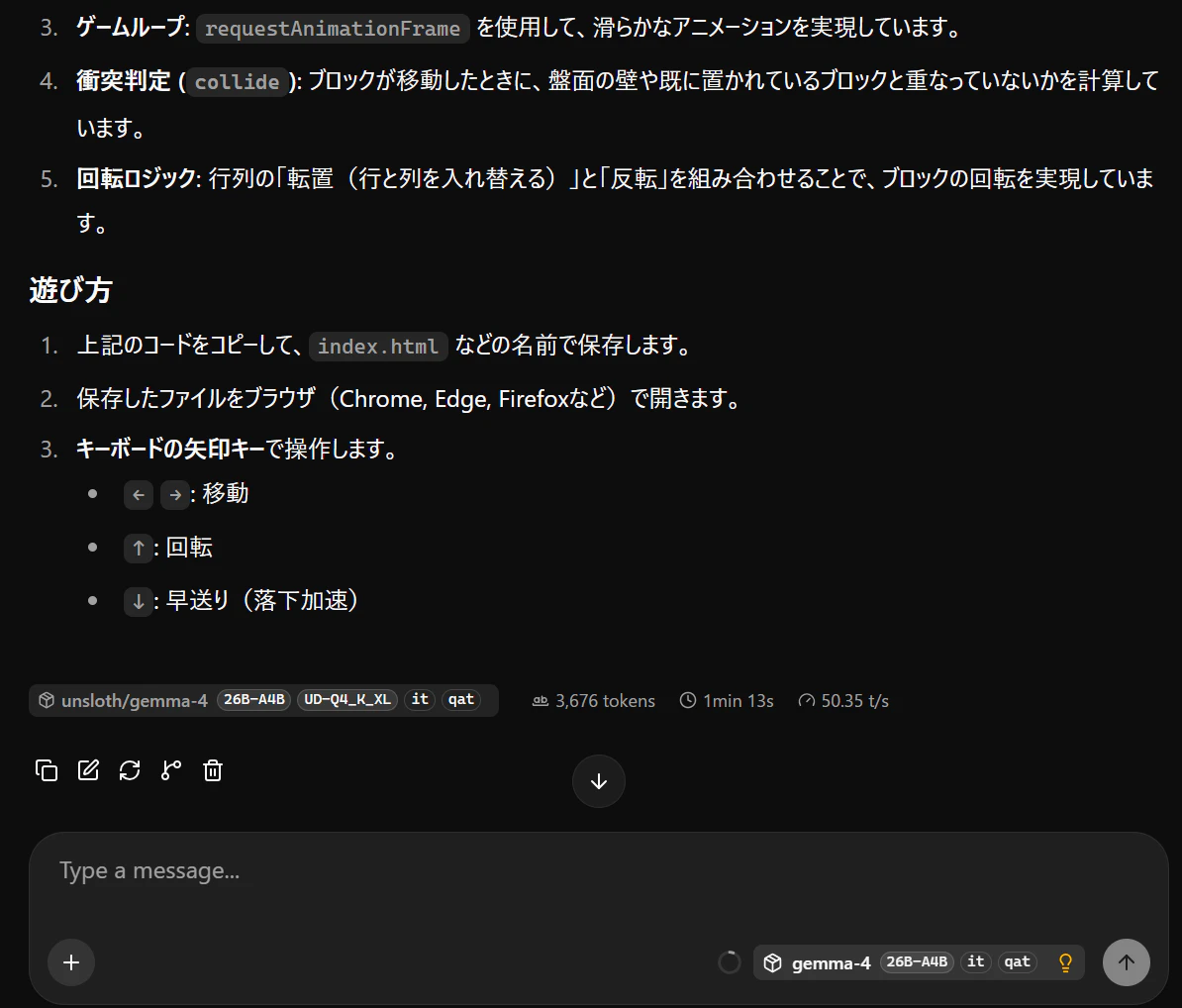The image size is (1182, 1008).
Task: Edit the message using the pencil icon
Action: tap(88, 770)
